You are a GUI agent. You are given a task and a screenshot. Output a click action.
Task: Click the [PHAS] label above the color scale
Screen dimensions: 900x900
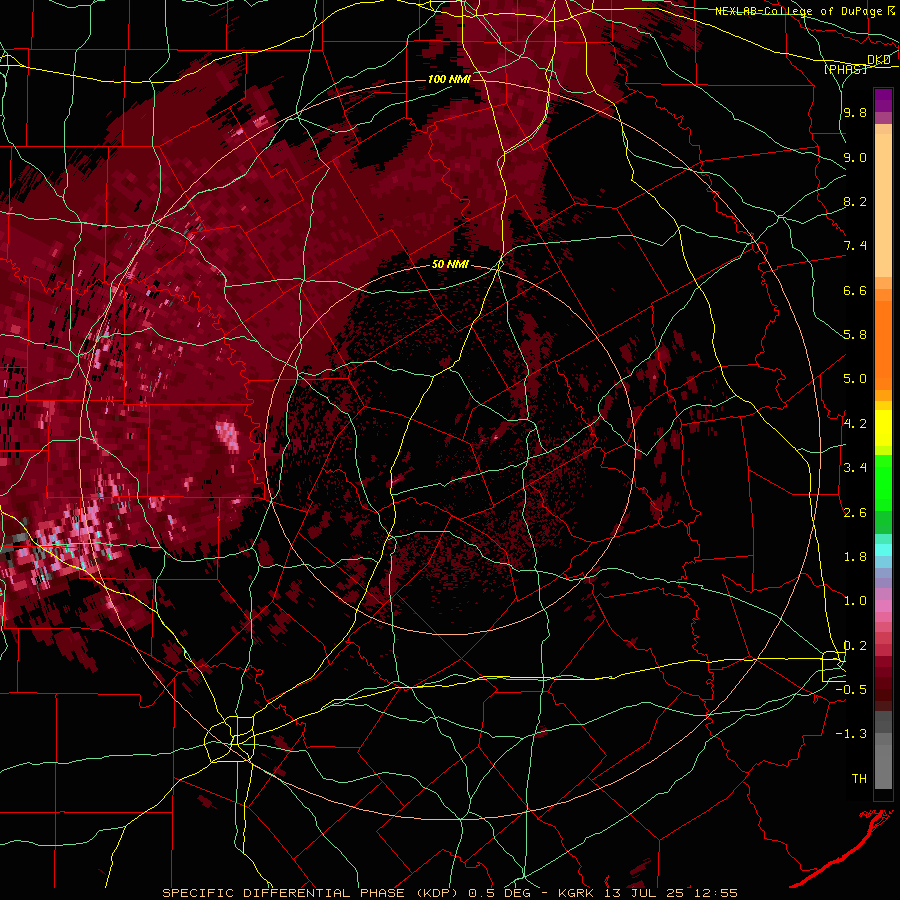pos(845,69)
